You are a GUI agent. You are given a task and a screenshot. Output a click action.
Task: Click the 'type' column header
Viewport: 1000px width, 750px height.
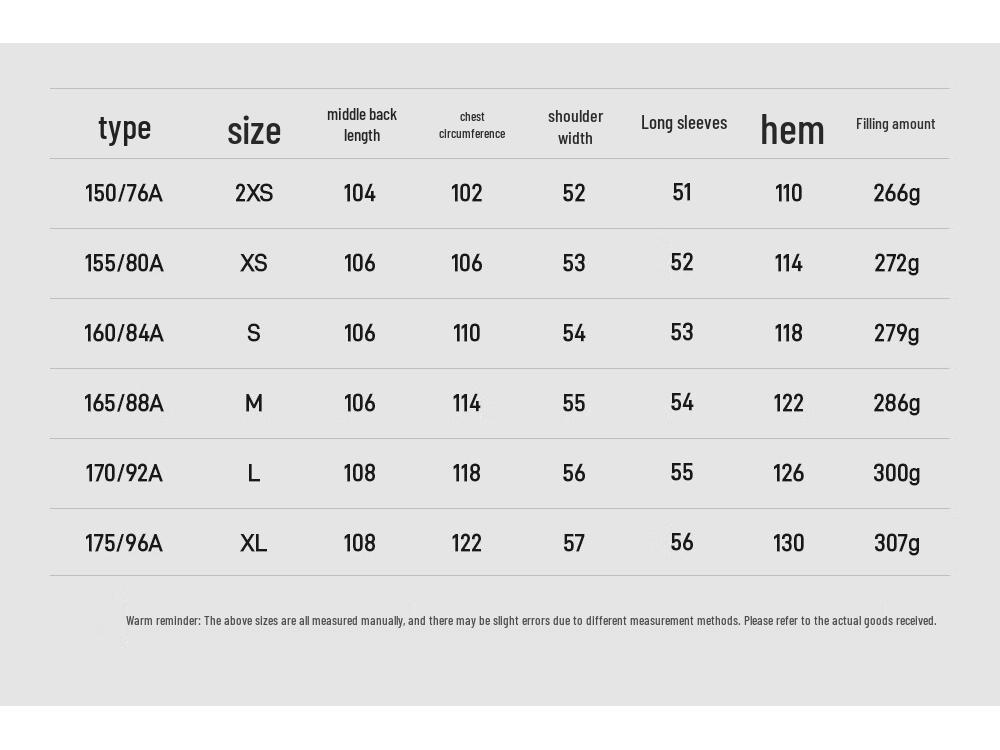click(x=124, y=129)
